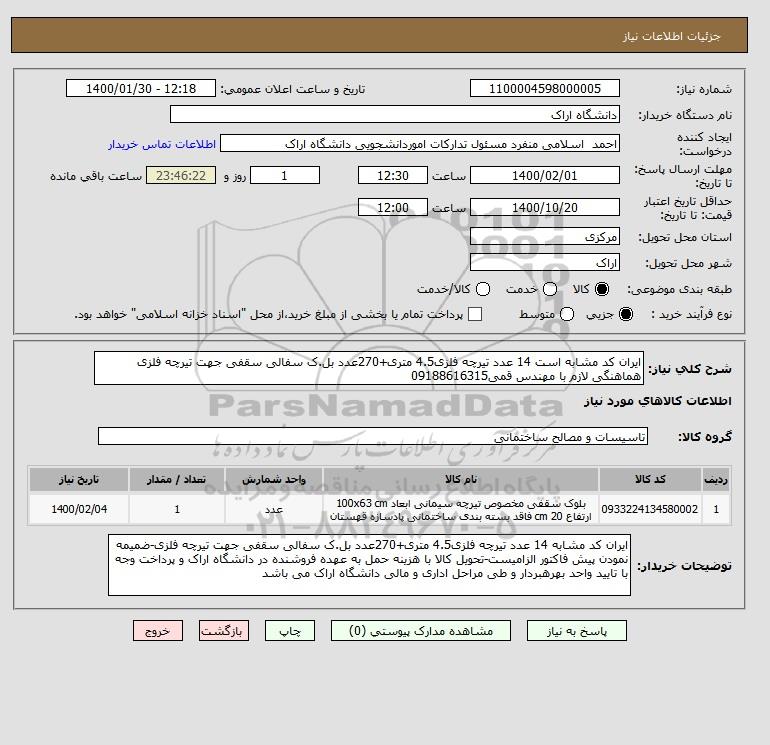Select the متوسط purchase type radio

(x=567, y=314)
